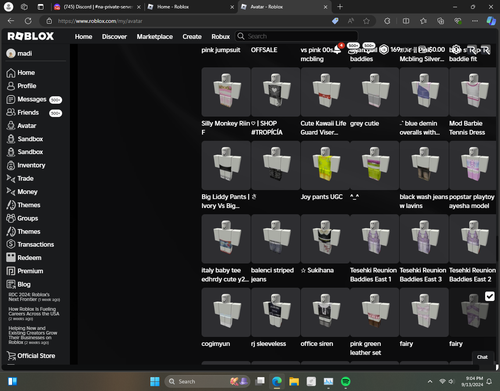Open madi's user profile avatar

pos(11,53)
